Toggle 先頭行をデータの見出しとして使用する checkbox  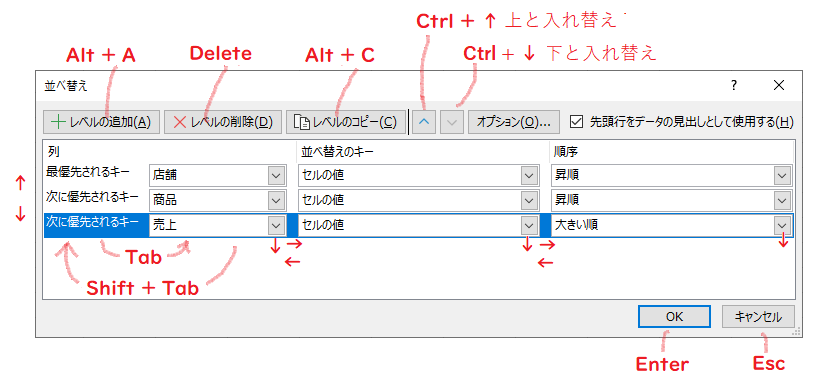[x=576, y=122]
